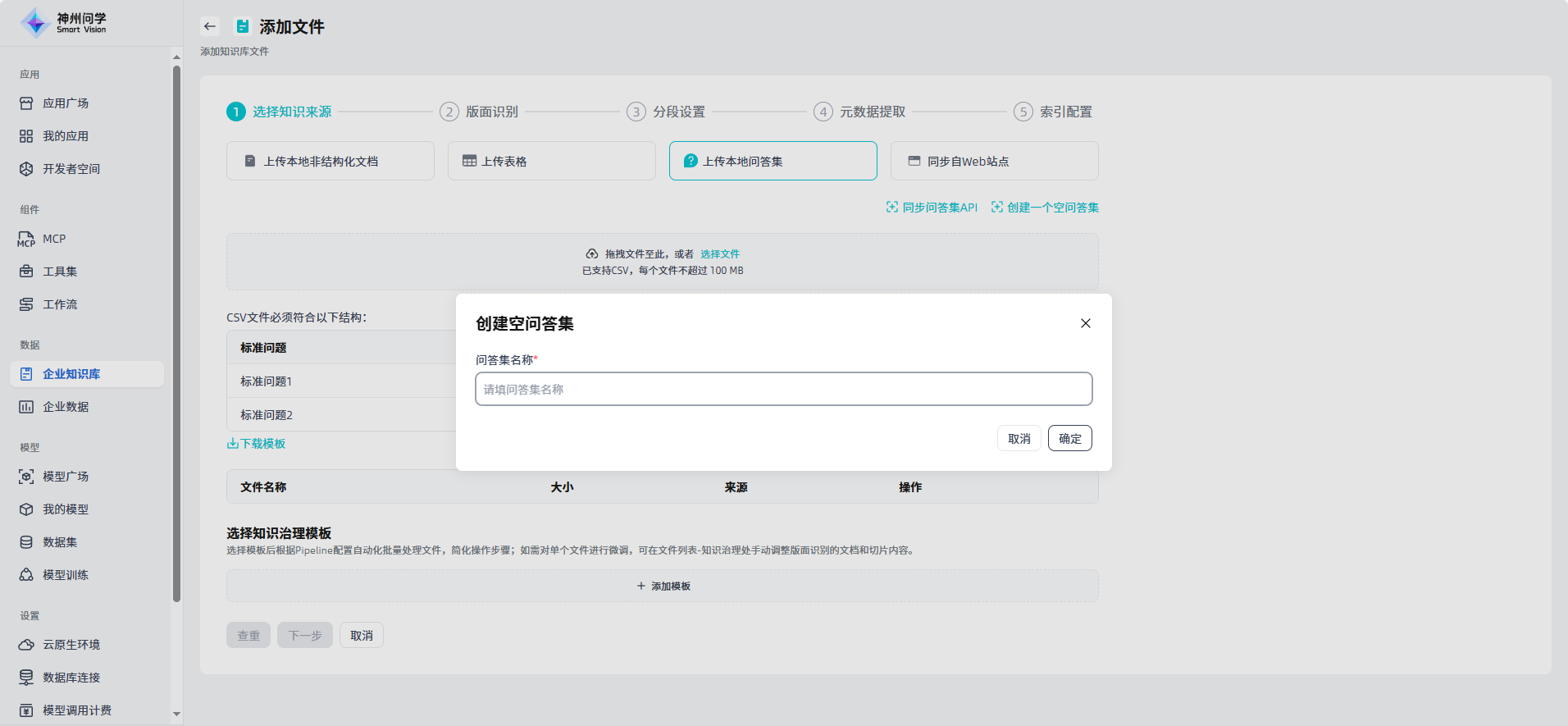Close the 创建空问答集 dialog

click(1085, 323)
